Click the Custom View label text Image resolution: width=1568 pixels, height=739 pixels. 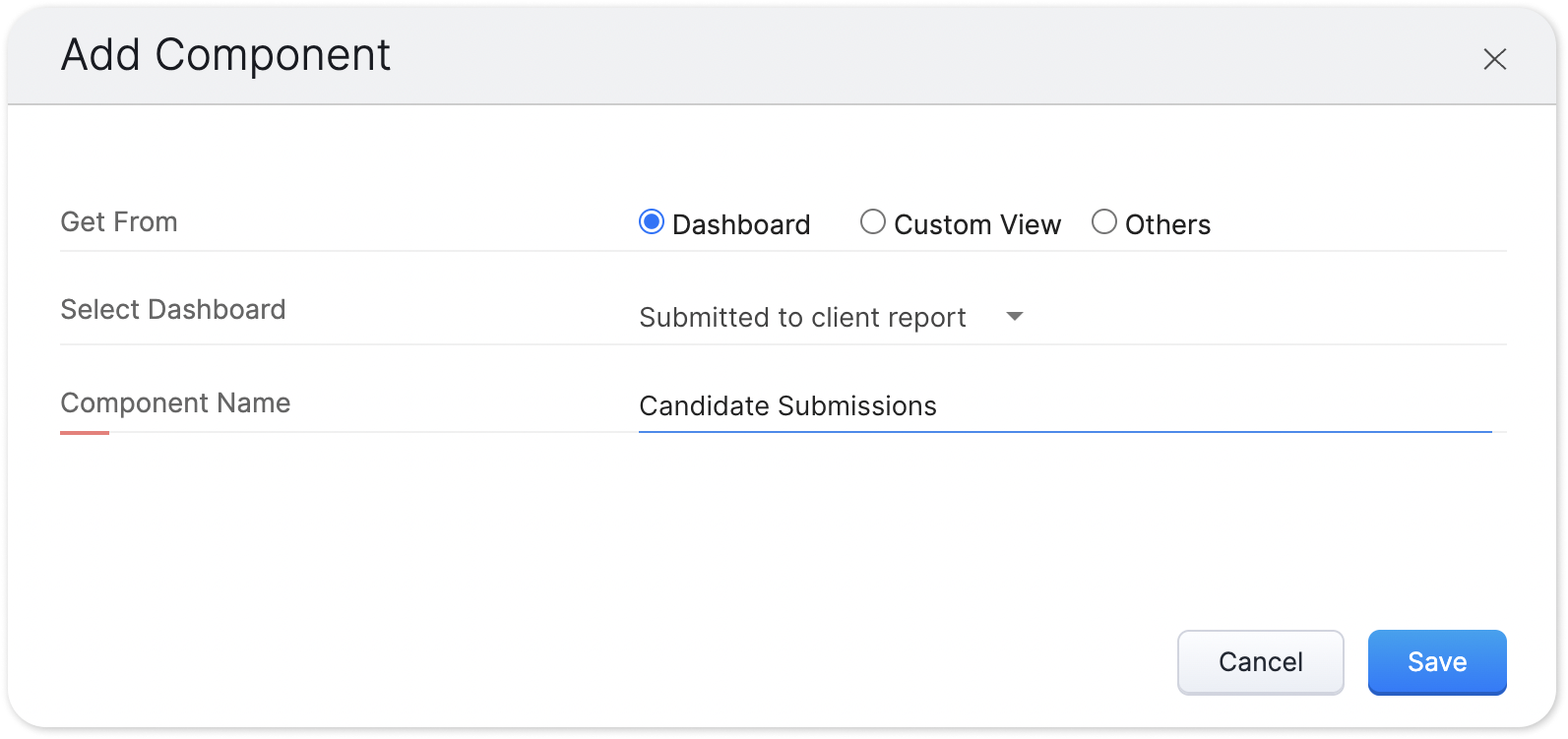(977, 225)
